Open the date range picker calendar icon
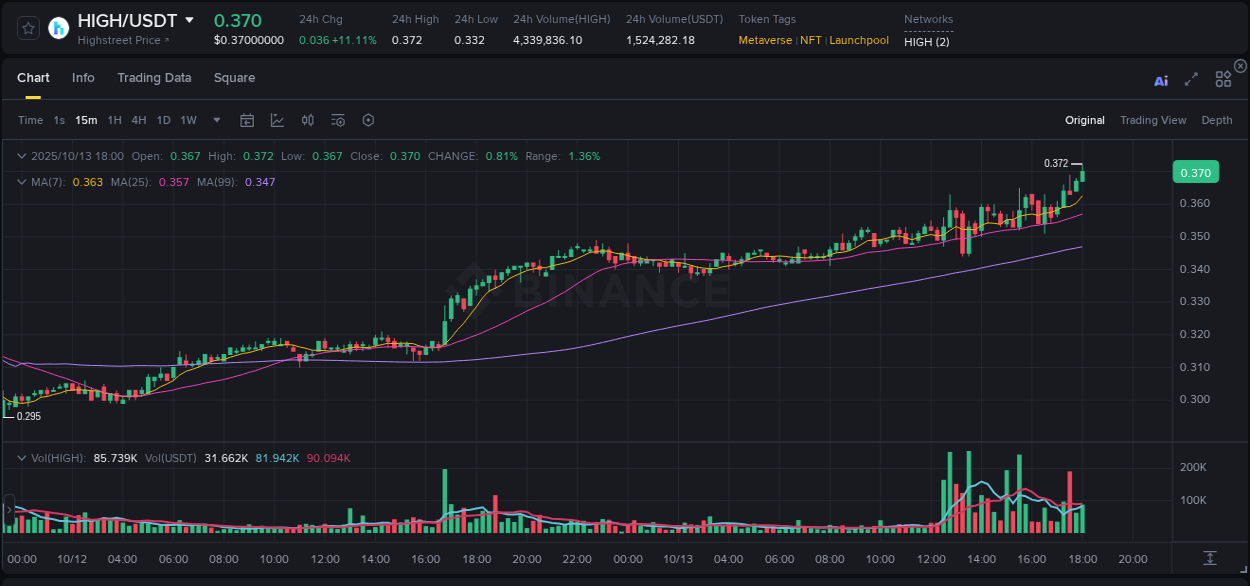The image size is (1250, 586). 247,119
